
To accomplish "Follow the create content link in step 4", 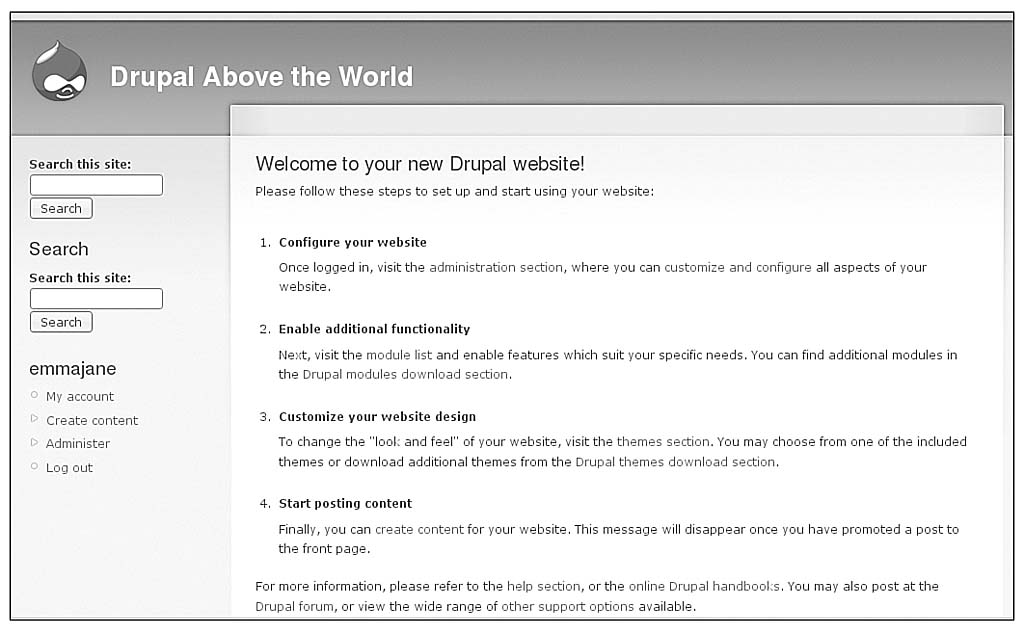I will click(x=419, y=529).
